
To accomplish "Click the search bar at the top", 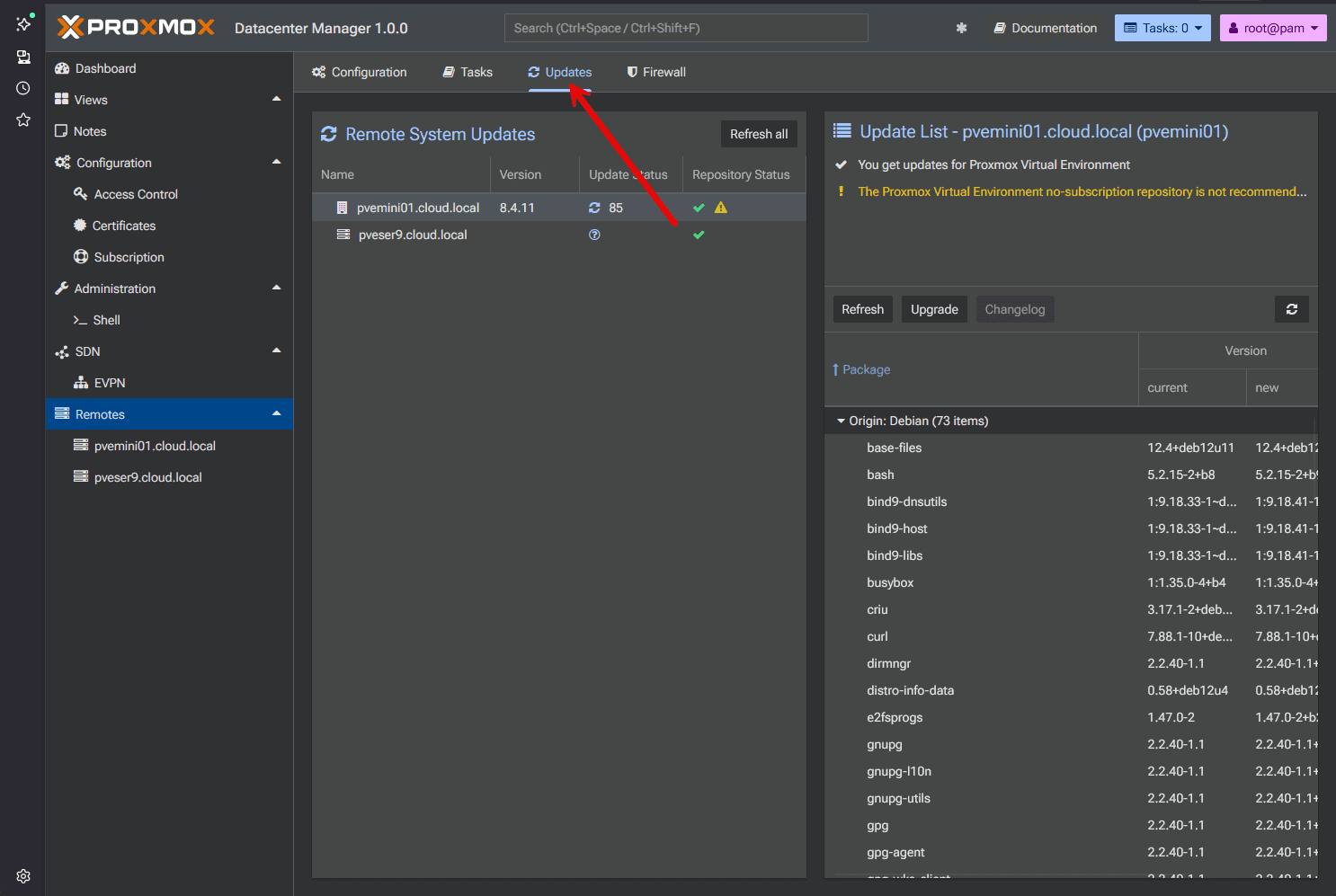I will point(685,27).
